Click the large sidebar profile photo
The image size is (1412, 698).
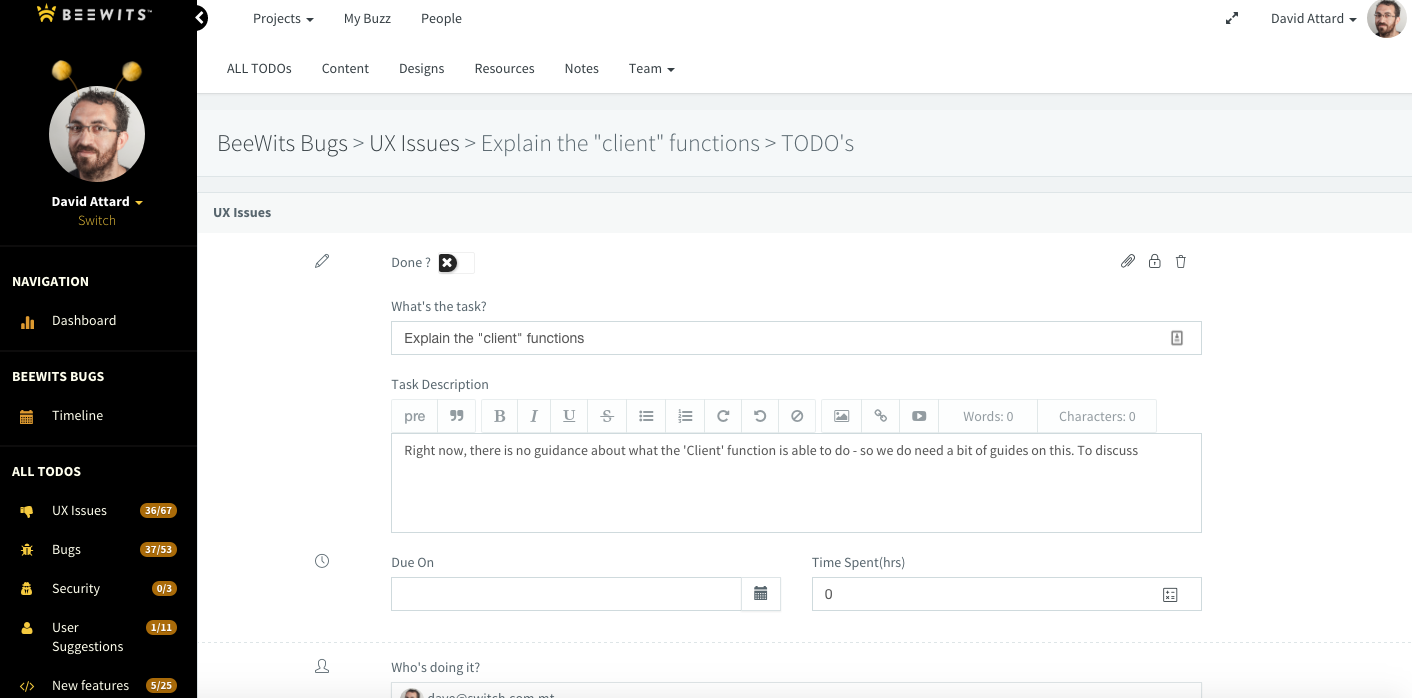coord(97,133)
